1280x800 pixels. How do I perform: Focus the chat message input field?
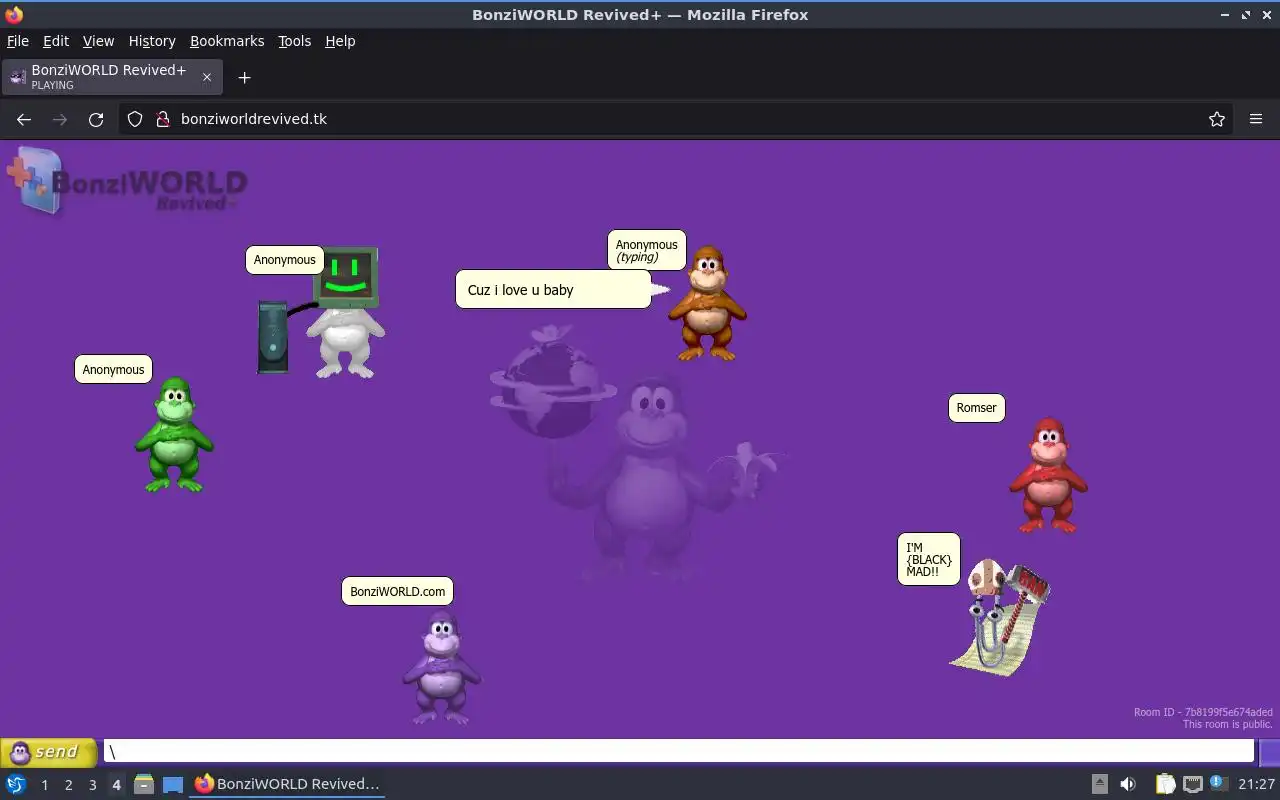tap(679, 752)
